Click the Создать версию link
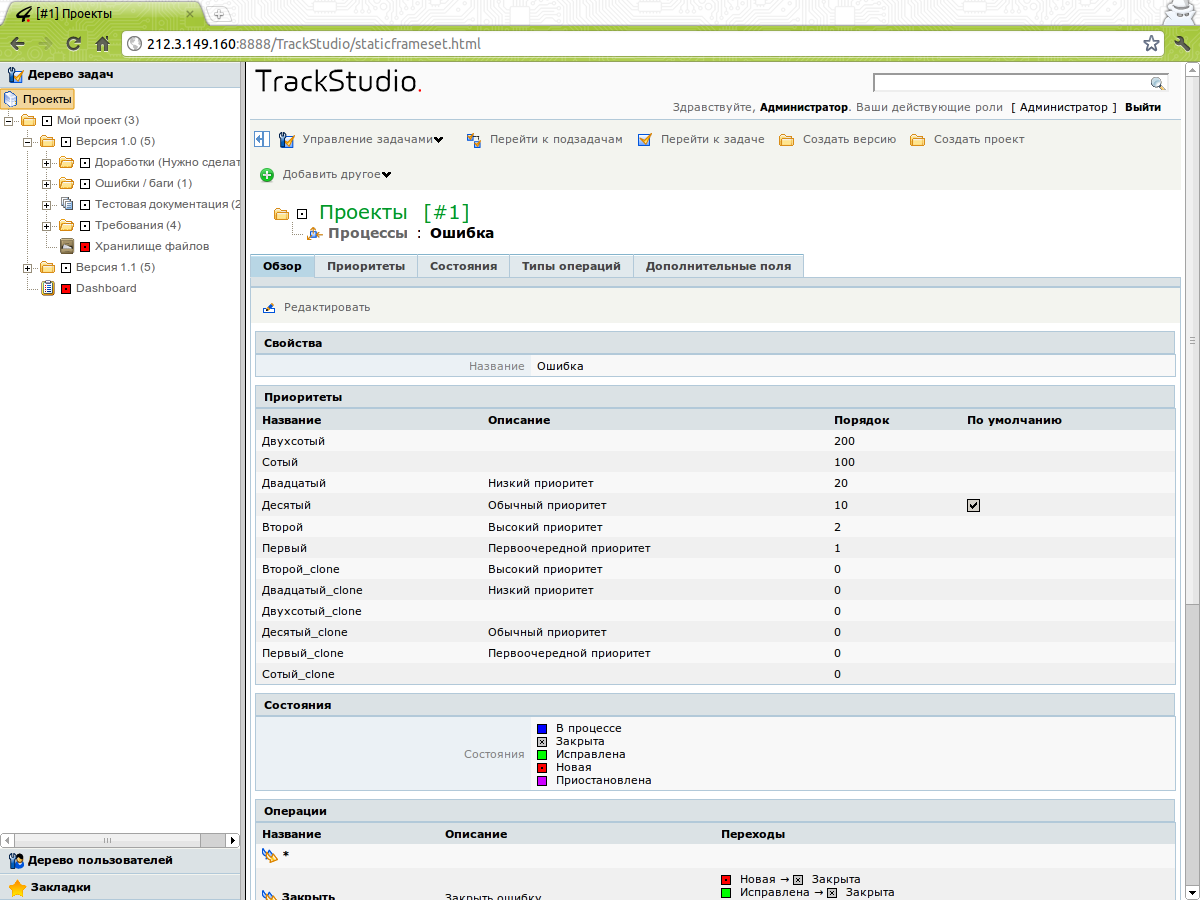 click(x=849, y=140)
